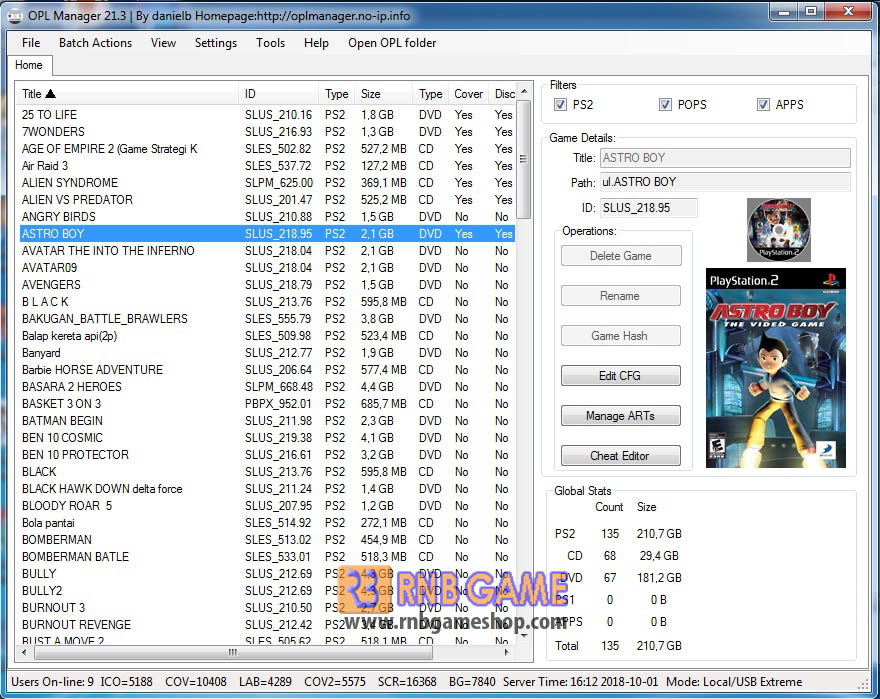Select the BASKET 3 ON 3 row

point(267,404)
